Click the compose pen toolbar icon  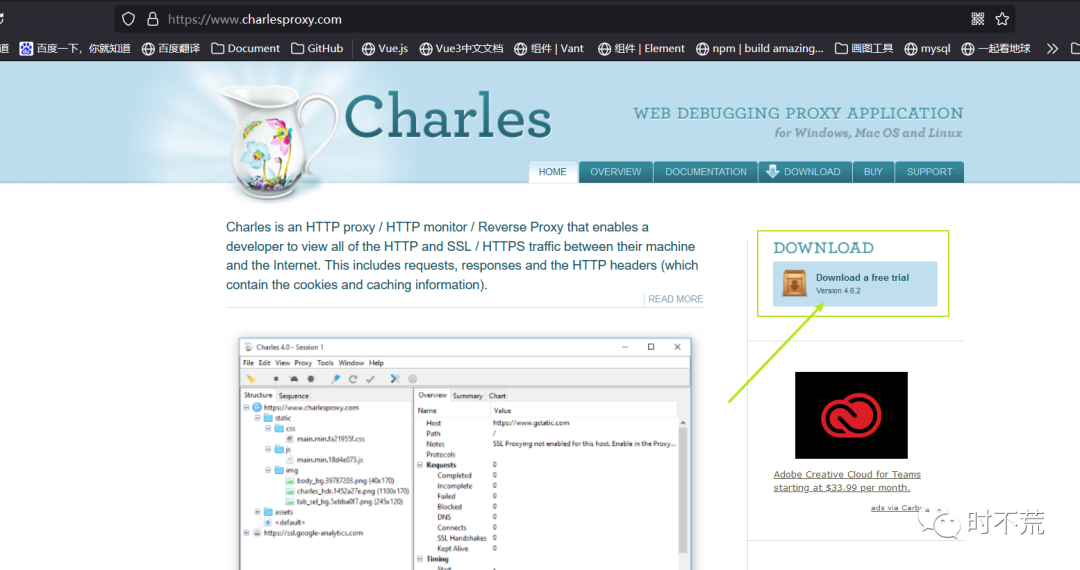[336, 379]
